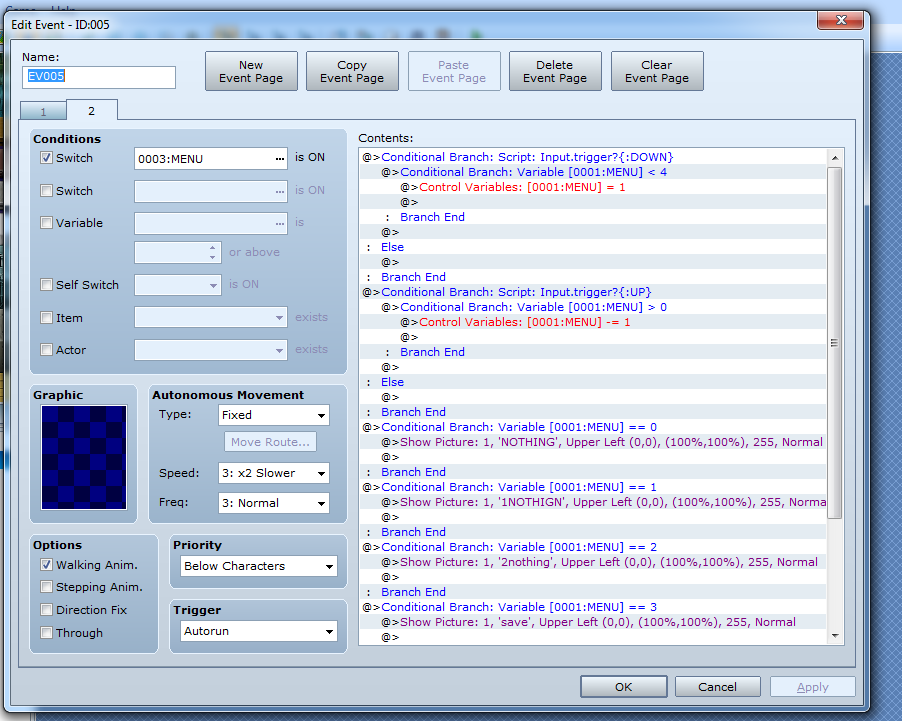This screenshot has height=721, width=902.
Task: Select the Input.trigger?{:UP} conditional branch line
Action: point(593,292)
